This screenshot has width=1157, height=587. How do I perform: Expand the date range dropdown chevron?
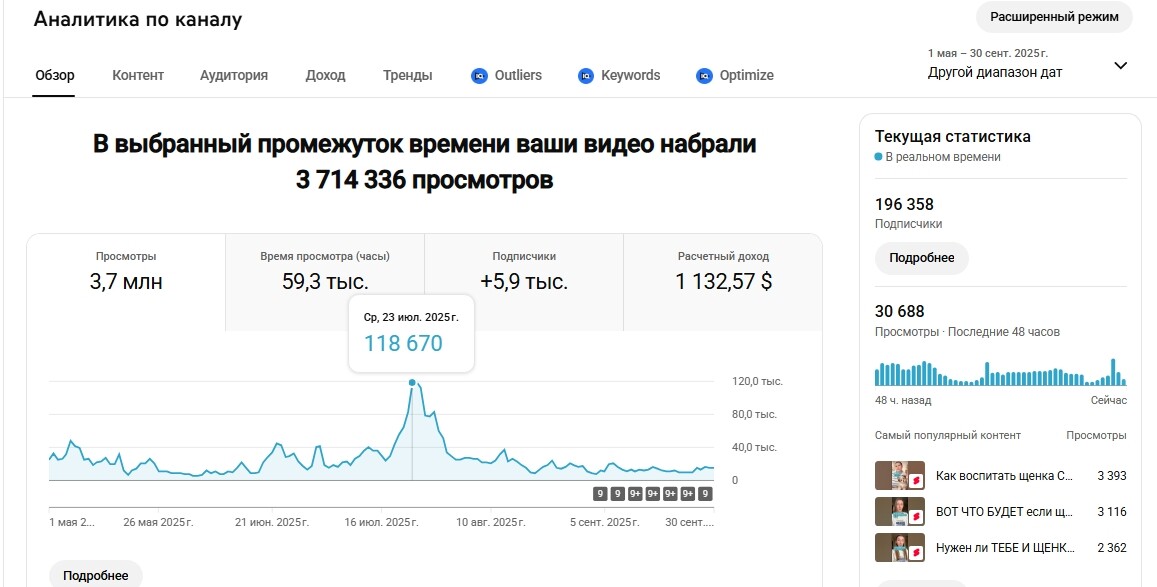coord(1120,66)
